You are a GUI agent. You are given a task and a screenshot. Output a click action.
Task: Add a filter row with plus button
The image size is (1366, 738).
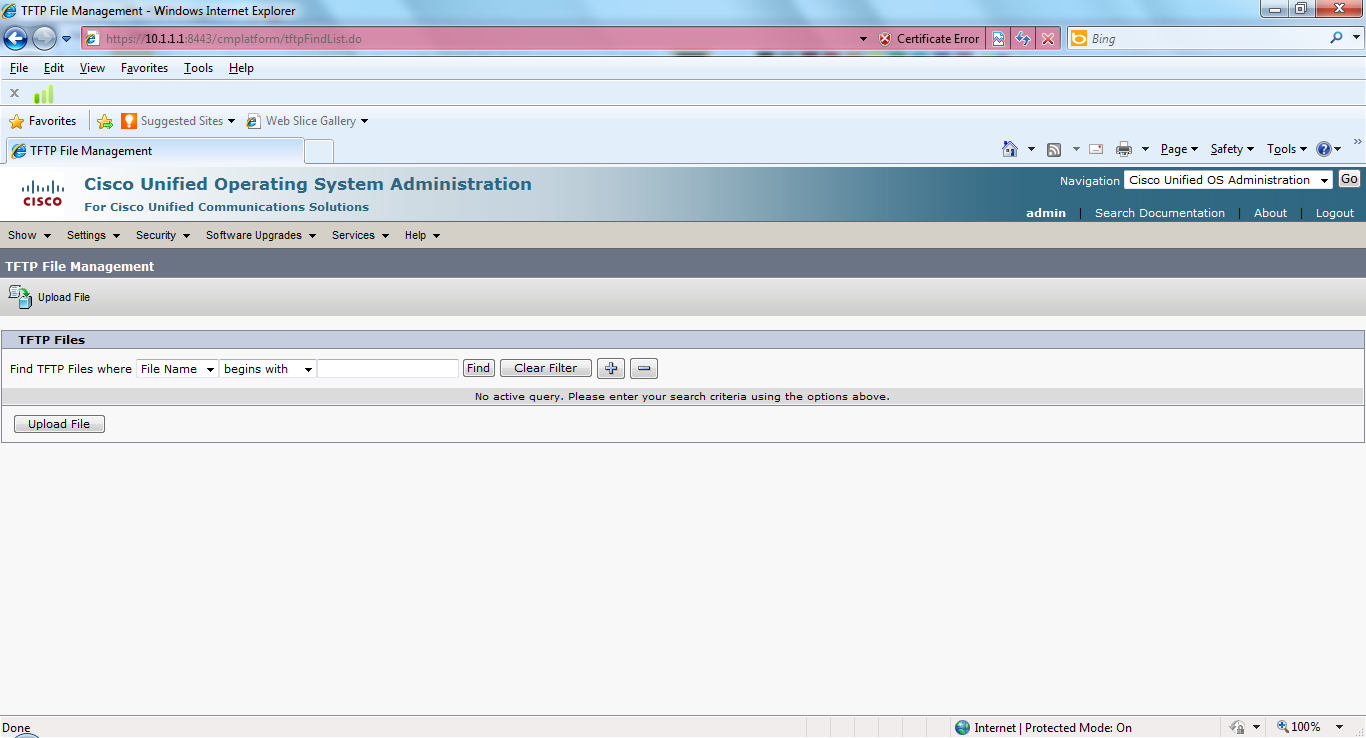[x=611, y=369]
